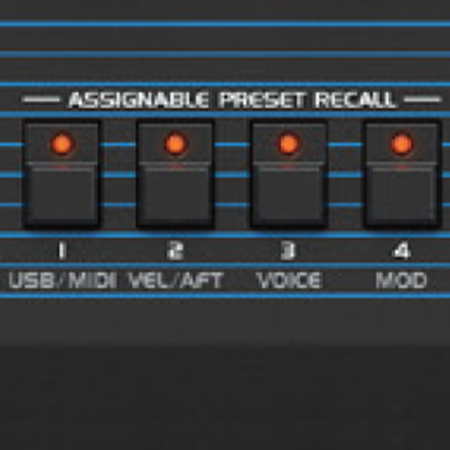Image resolution: width=450 pixels, height=450 pixels.
Task: Open the USB/MIDI settings label
Action: pos(62,281)
